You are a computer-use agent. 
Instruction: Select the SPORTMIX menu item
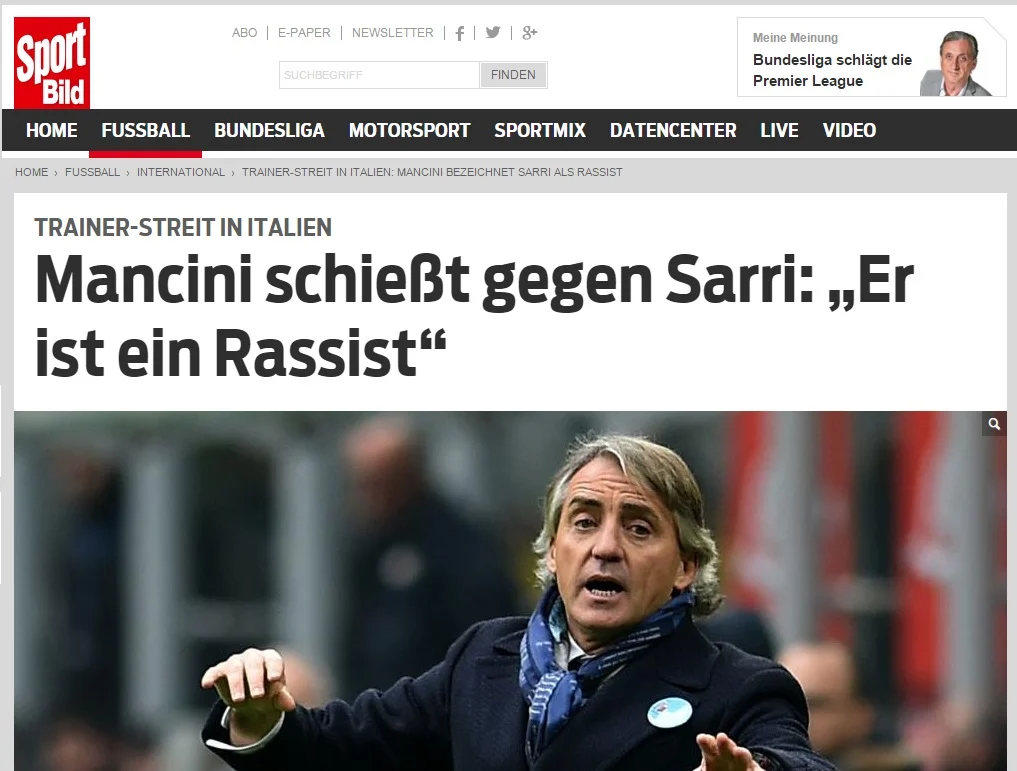point(540,130)
